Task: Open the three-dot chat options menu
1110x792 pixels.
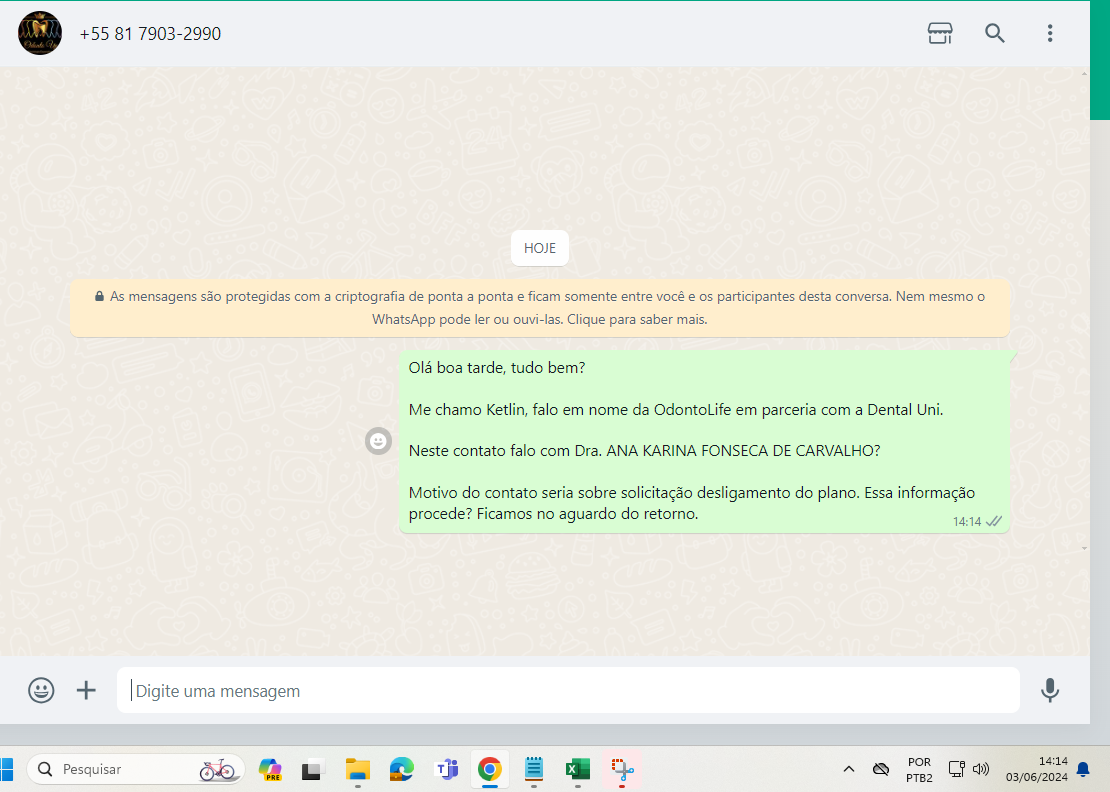Action: click(x=1049, y=33)
